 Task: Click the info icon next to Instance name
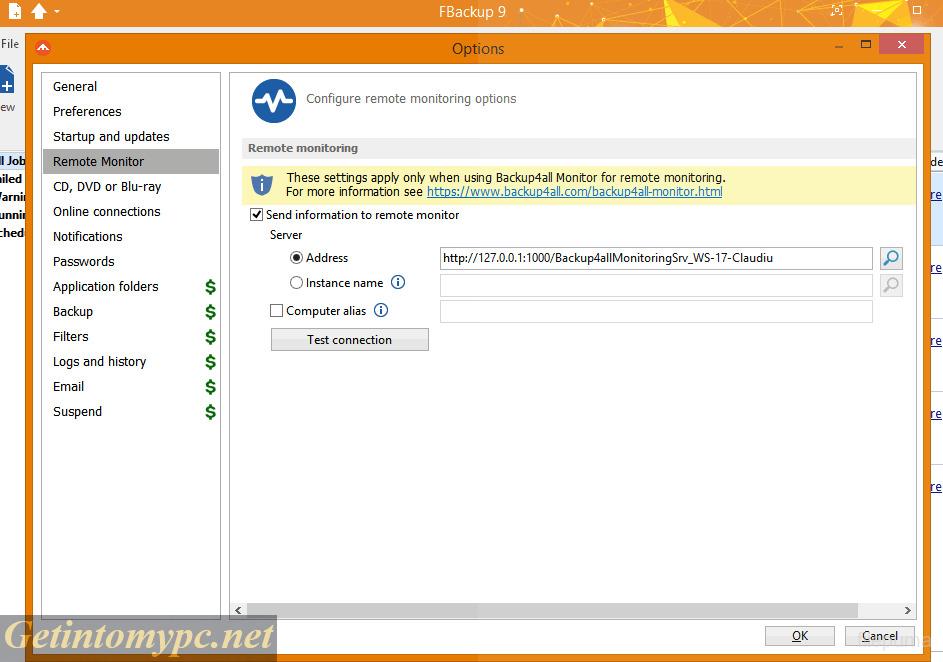pos(399,282)
